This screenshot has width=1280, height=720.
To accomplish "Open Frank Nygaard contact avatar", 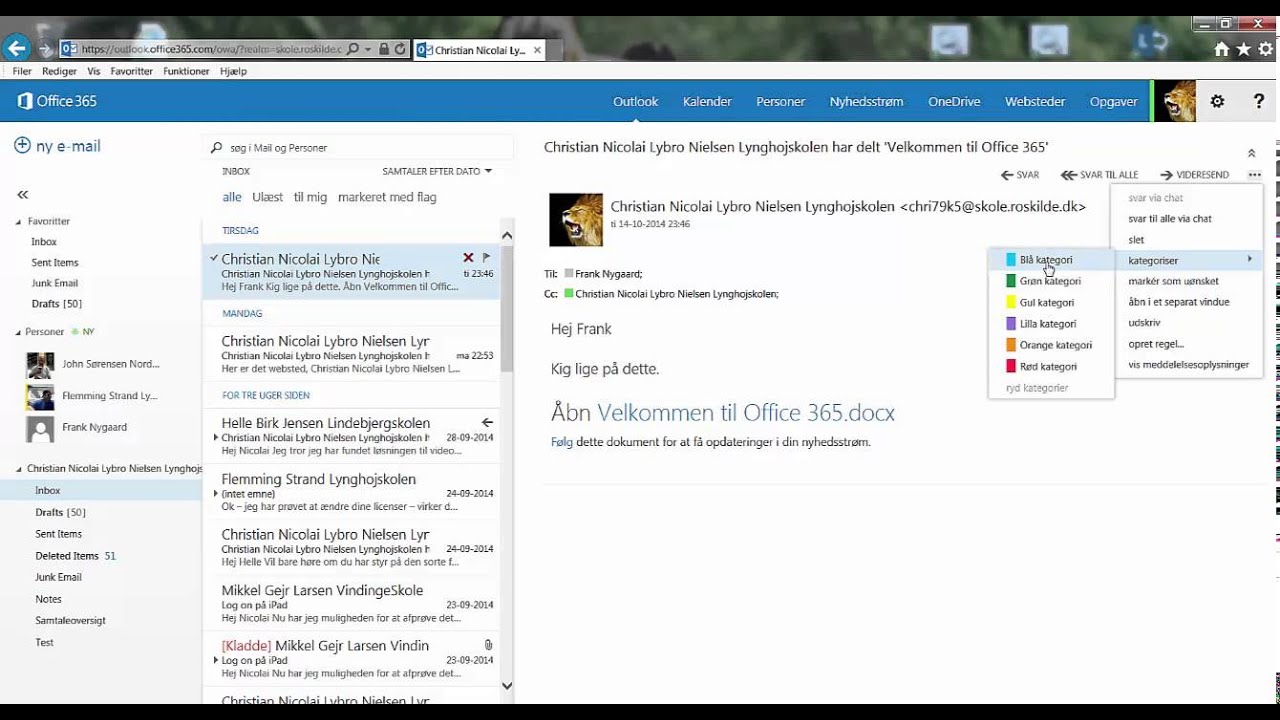I will tap(40, 428).
